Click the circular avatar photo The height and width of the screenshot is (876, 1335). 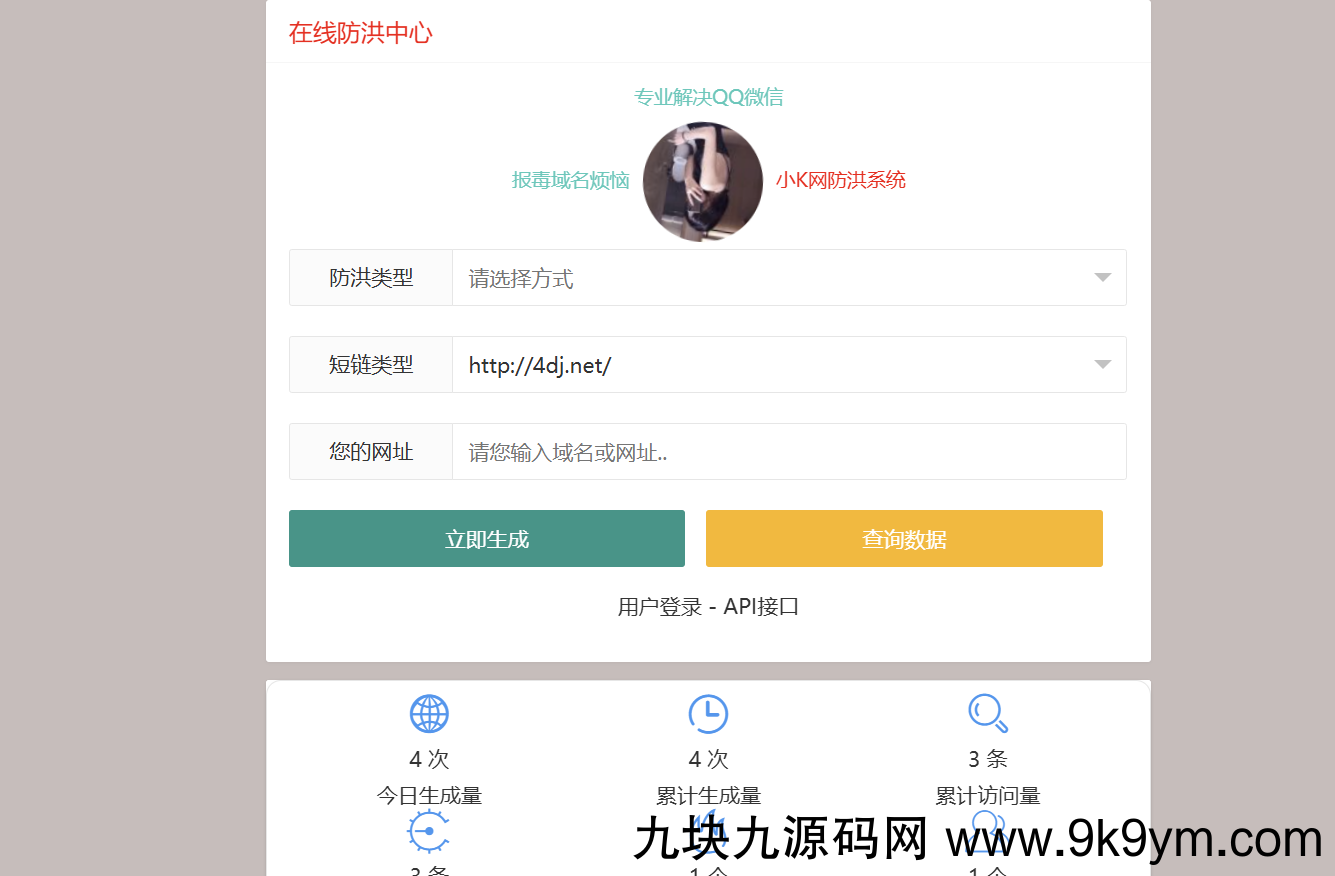pyautogui.click(x=703, y=181)
